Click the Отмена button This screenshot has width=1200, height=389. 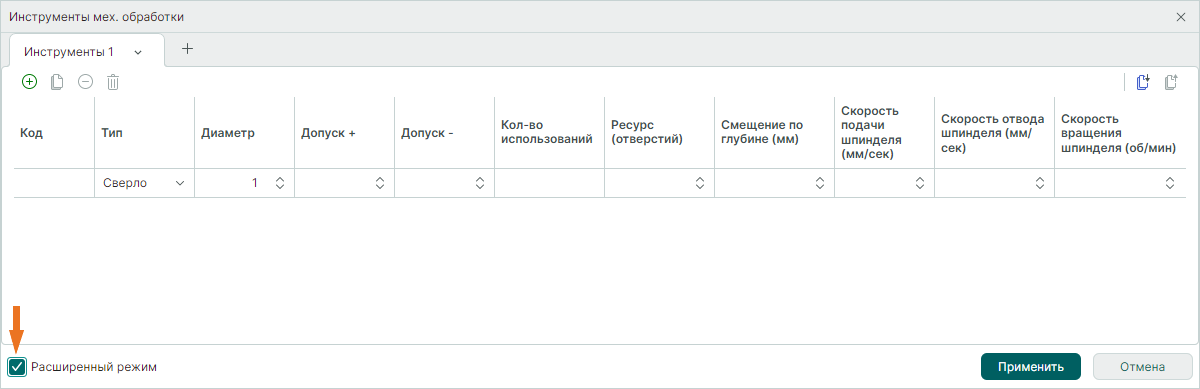click(x=1143, y=367)
